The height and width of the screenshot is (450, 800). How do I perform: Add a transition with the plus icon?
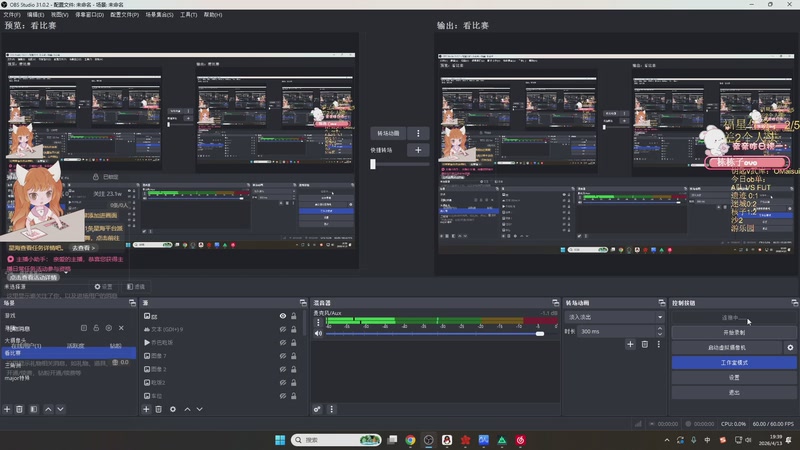pyautogui.click(x=630, y=344)
